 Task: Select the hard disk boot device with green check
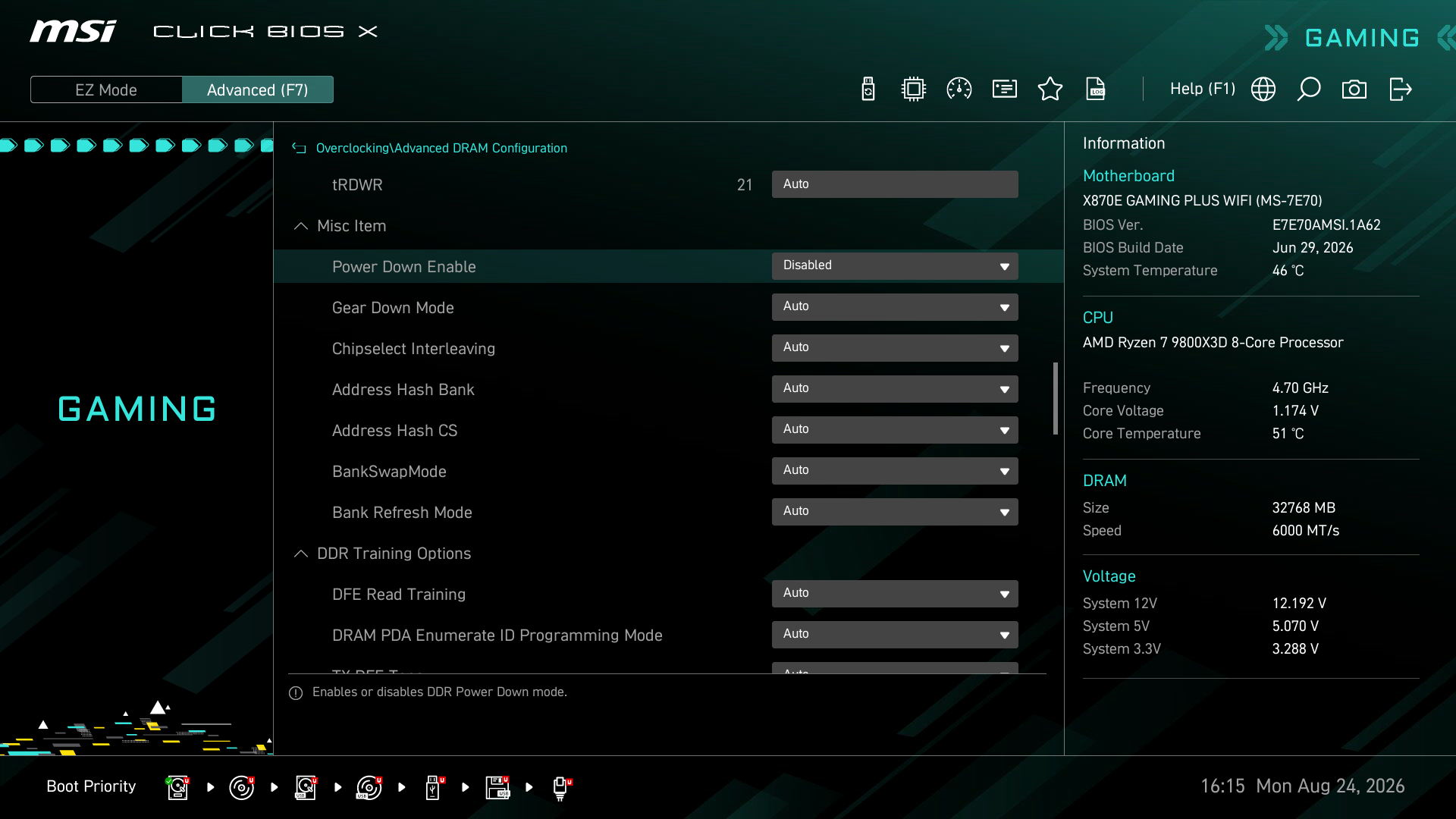tap(177, 787)
